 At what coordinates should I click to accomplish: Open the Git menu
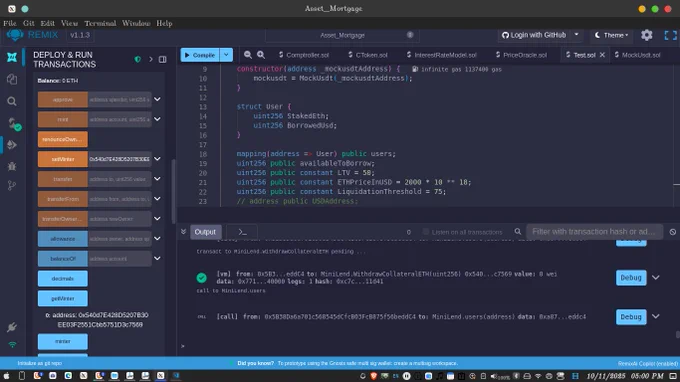(29, 23)
